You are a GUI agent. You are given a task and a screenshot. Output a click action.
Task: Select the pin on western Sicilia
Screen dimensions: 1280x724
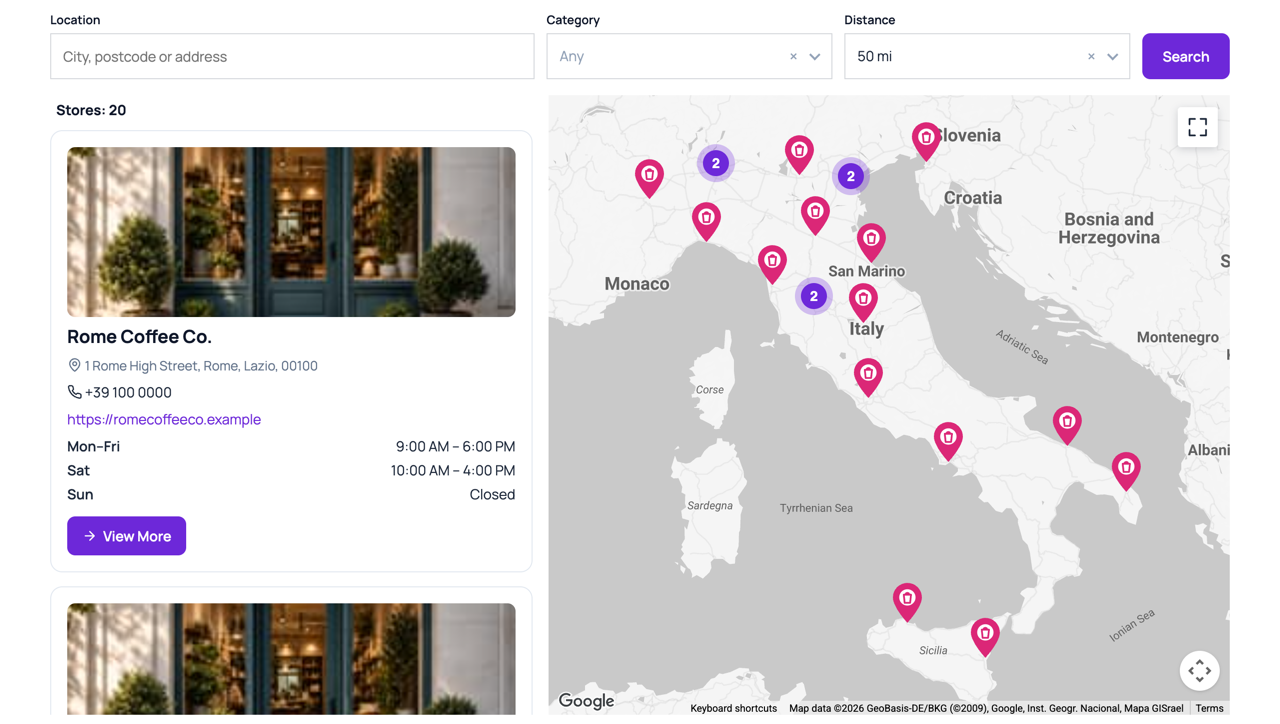tap(907, 601)
